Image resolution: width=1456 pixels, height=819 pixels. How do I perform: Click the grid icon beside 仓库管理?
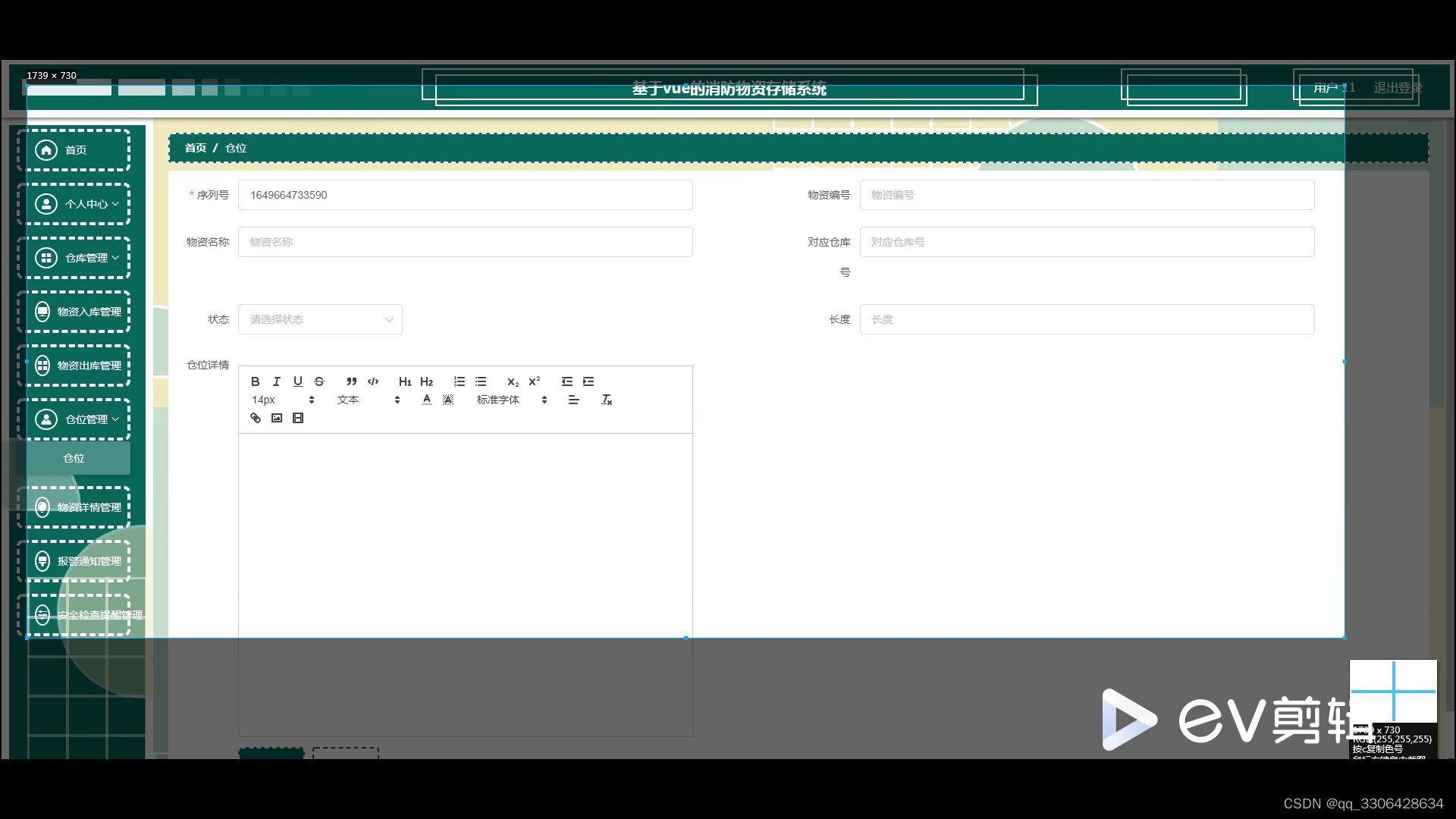click(46, 258)
